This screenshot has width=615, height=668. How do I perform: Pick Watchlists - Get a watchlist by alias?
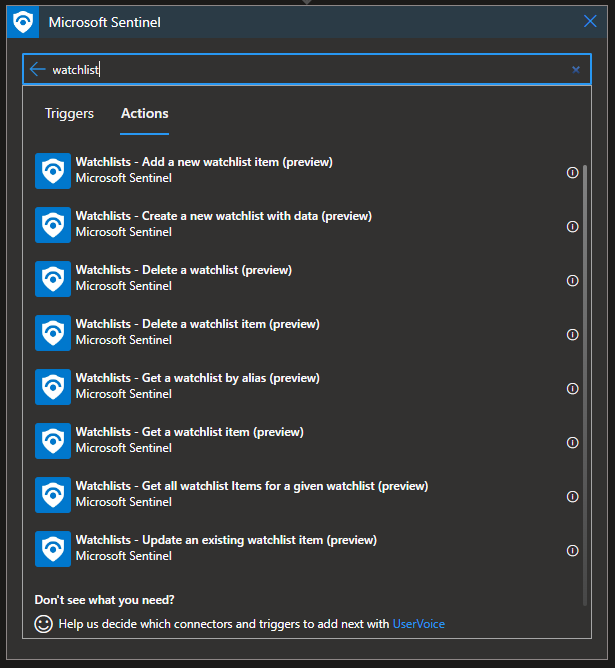(x=198, y=378)
